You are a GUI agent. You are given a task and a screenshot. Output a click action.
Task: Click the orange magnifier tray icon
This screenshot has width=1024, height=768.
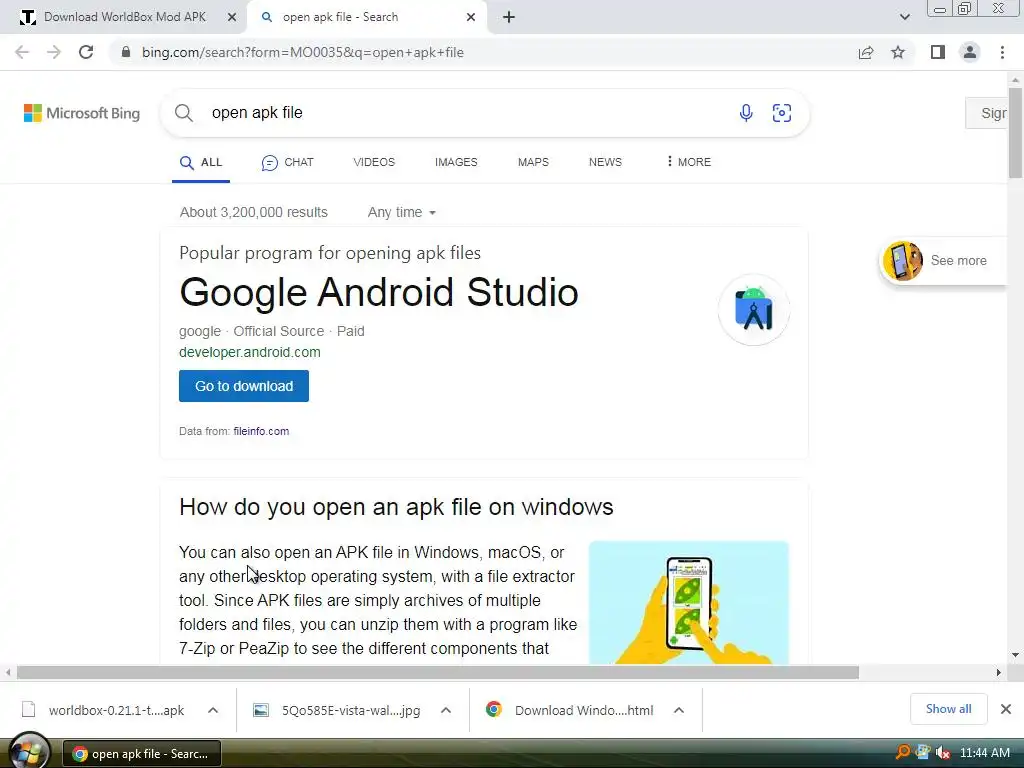[903, 752]
